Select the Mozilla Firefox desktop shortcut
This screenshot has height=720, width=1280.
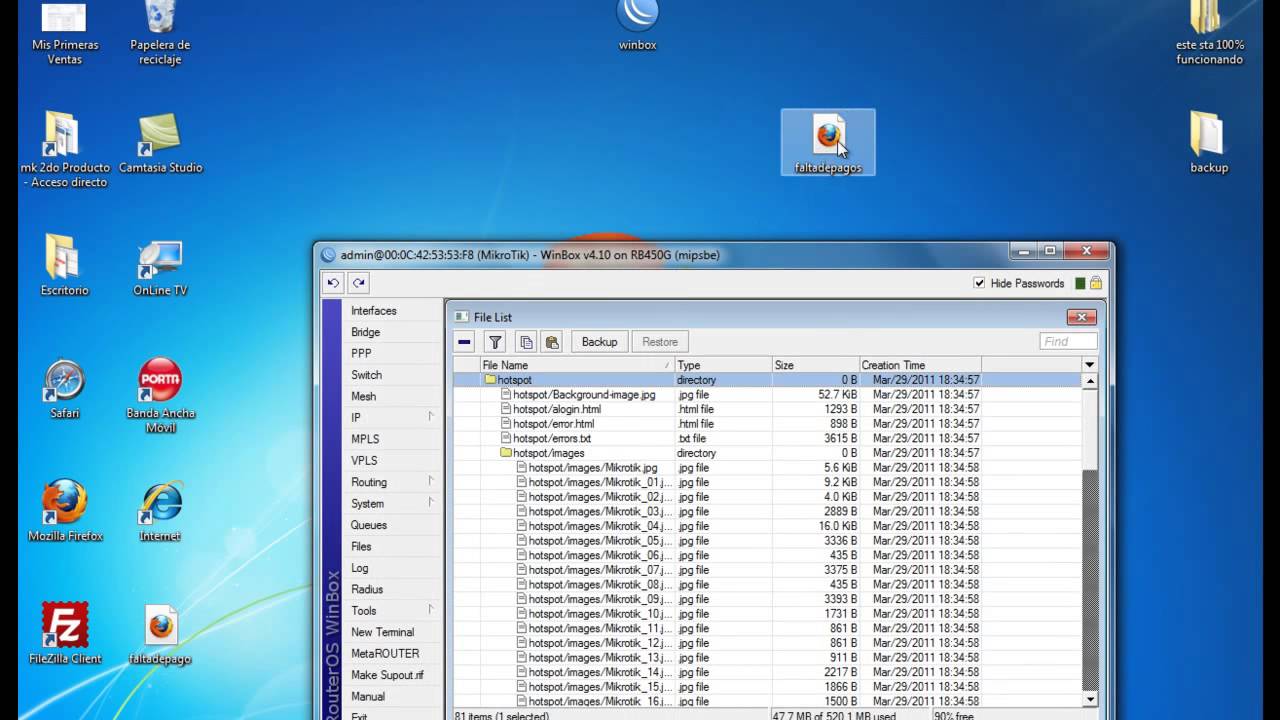pyautogui.click(x=65, y=510)
